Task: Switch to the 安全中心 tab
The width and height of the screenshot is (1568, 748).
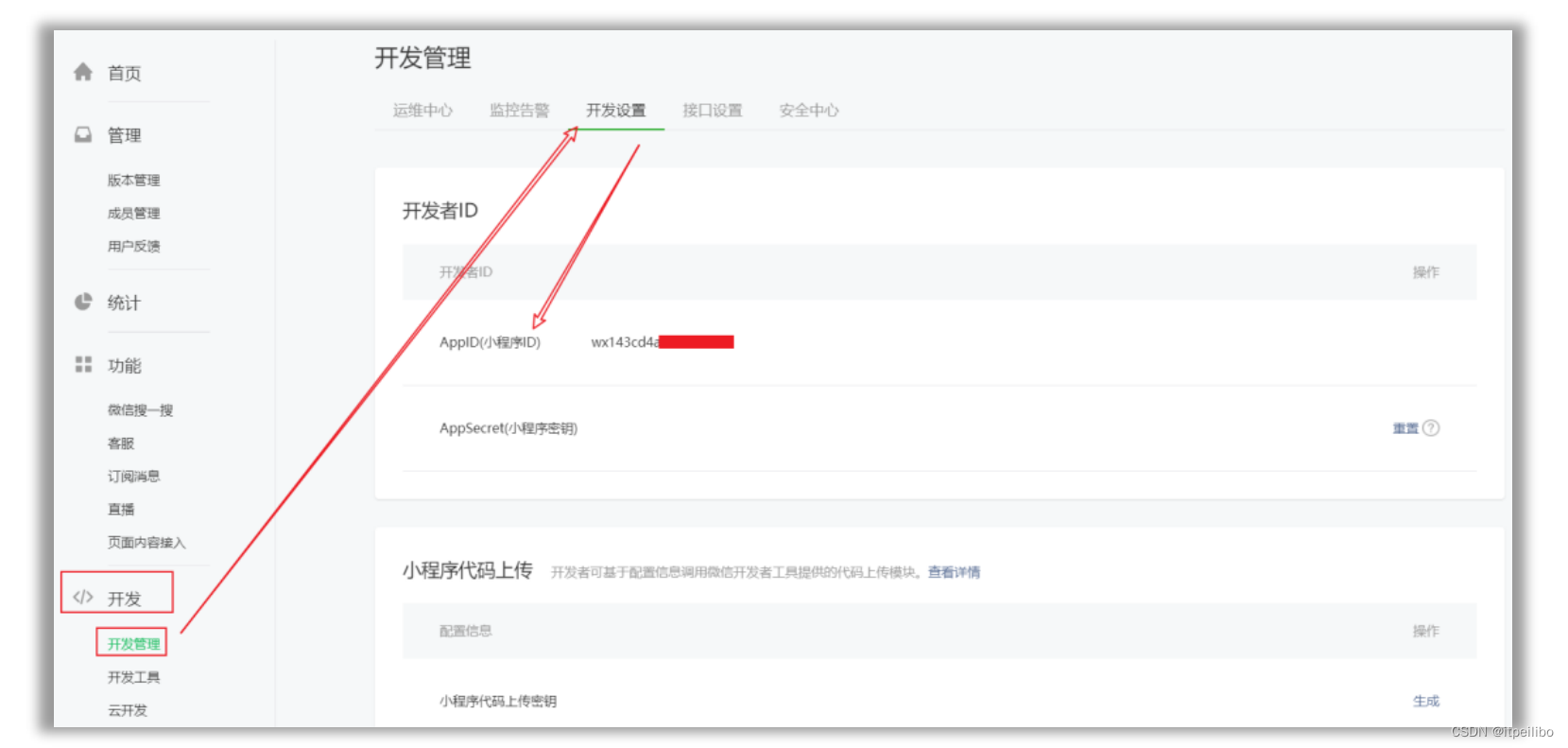Action: [808, 110]
